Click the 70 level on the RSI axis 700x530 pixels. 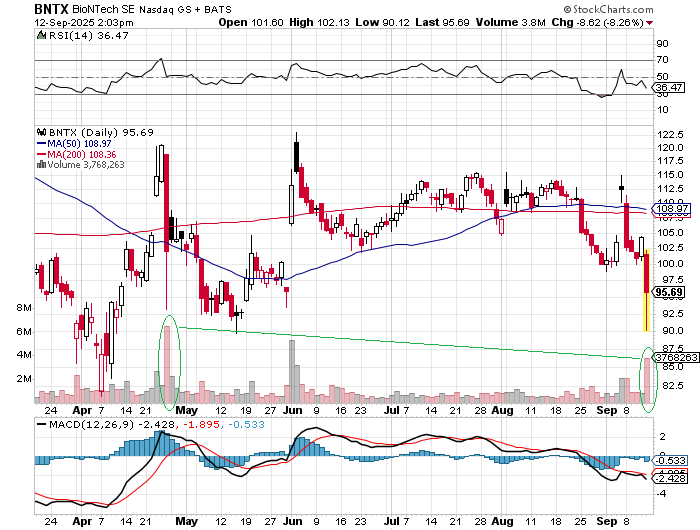pos(662,60)
